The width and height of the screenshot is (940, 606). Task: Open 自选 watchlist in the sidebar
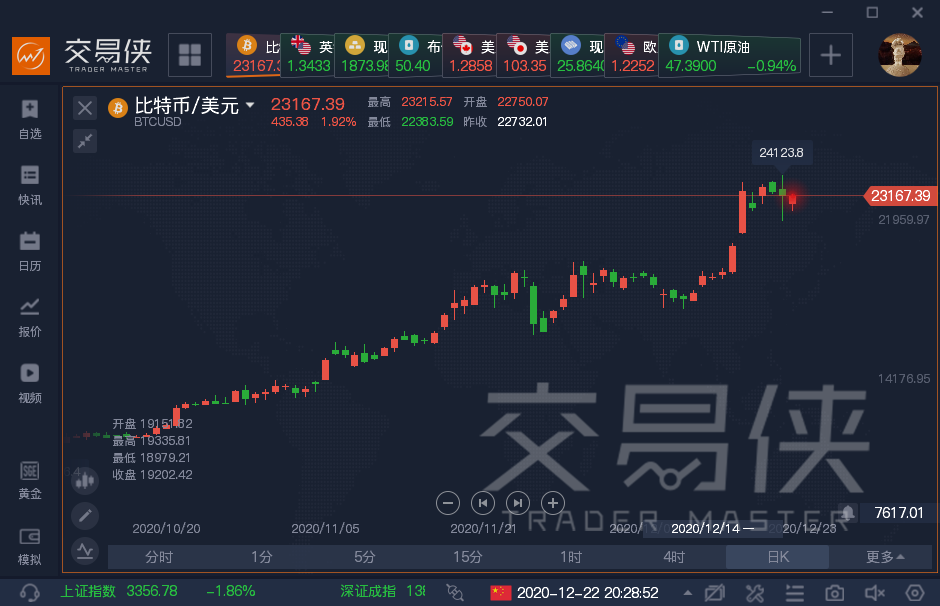coord(29,120)
